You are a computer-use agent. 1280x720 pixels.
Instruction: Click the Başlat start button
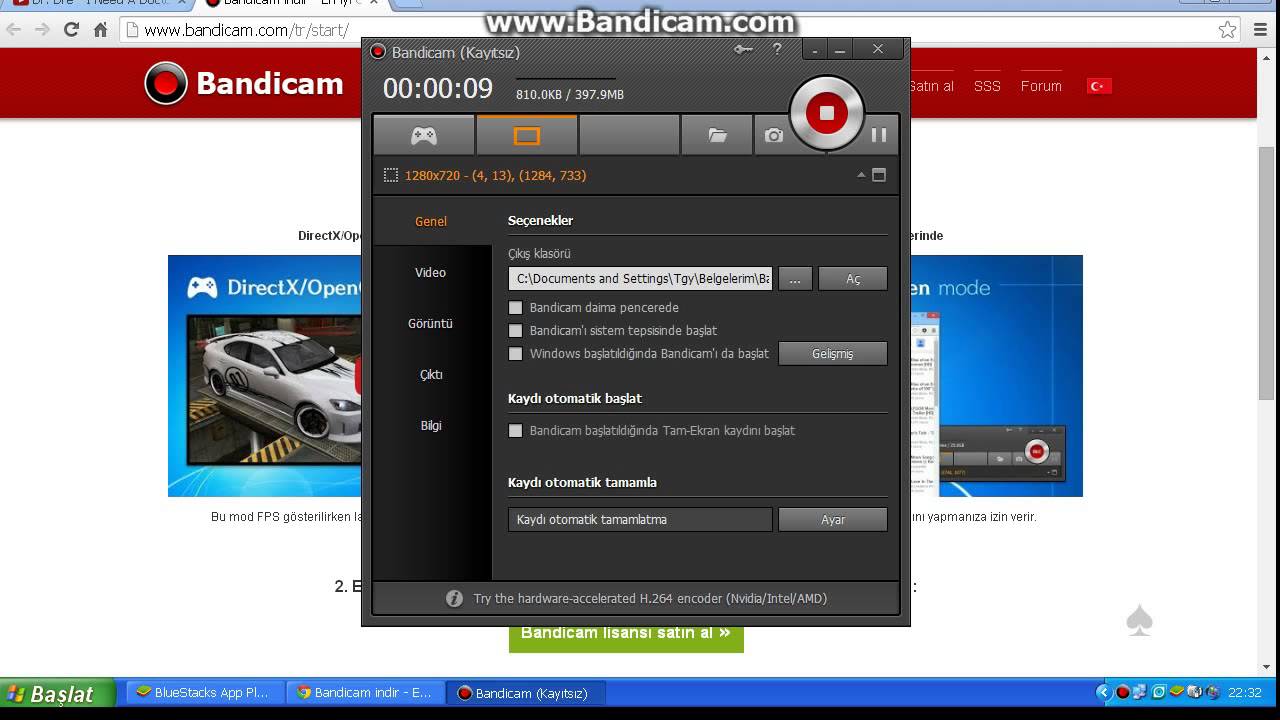point(56,693)
